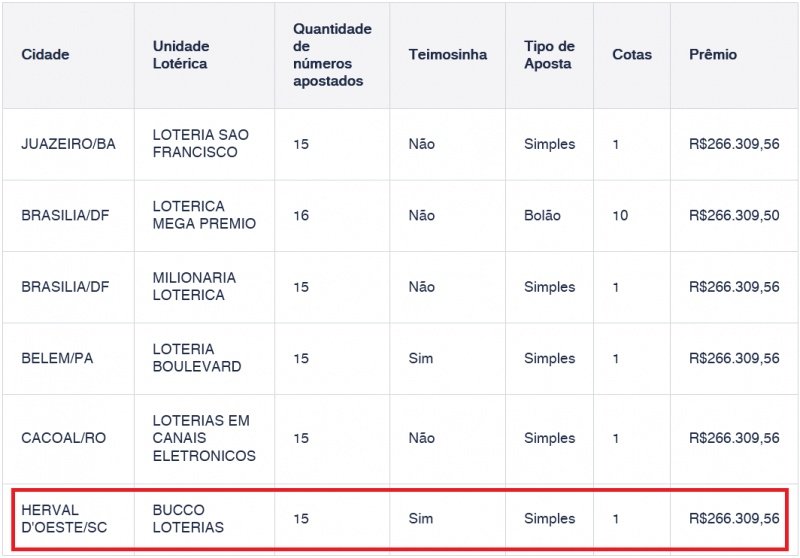Select LOTERICA MEGA PREMIO cell

(x=204, y=215)
